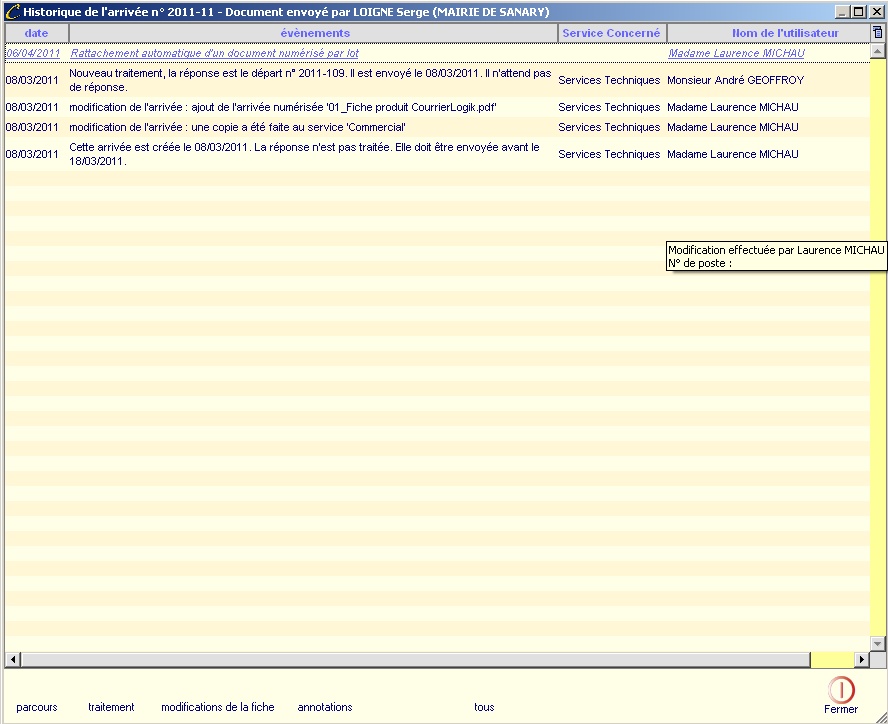
Task: Show the parcours history filter
Action: pyautogui.click(x=37, y=707)
